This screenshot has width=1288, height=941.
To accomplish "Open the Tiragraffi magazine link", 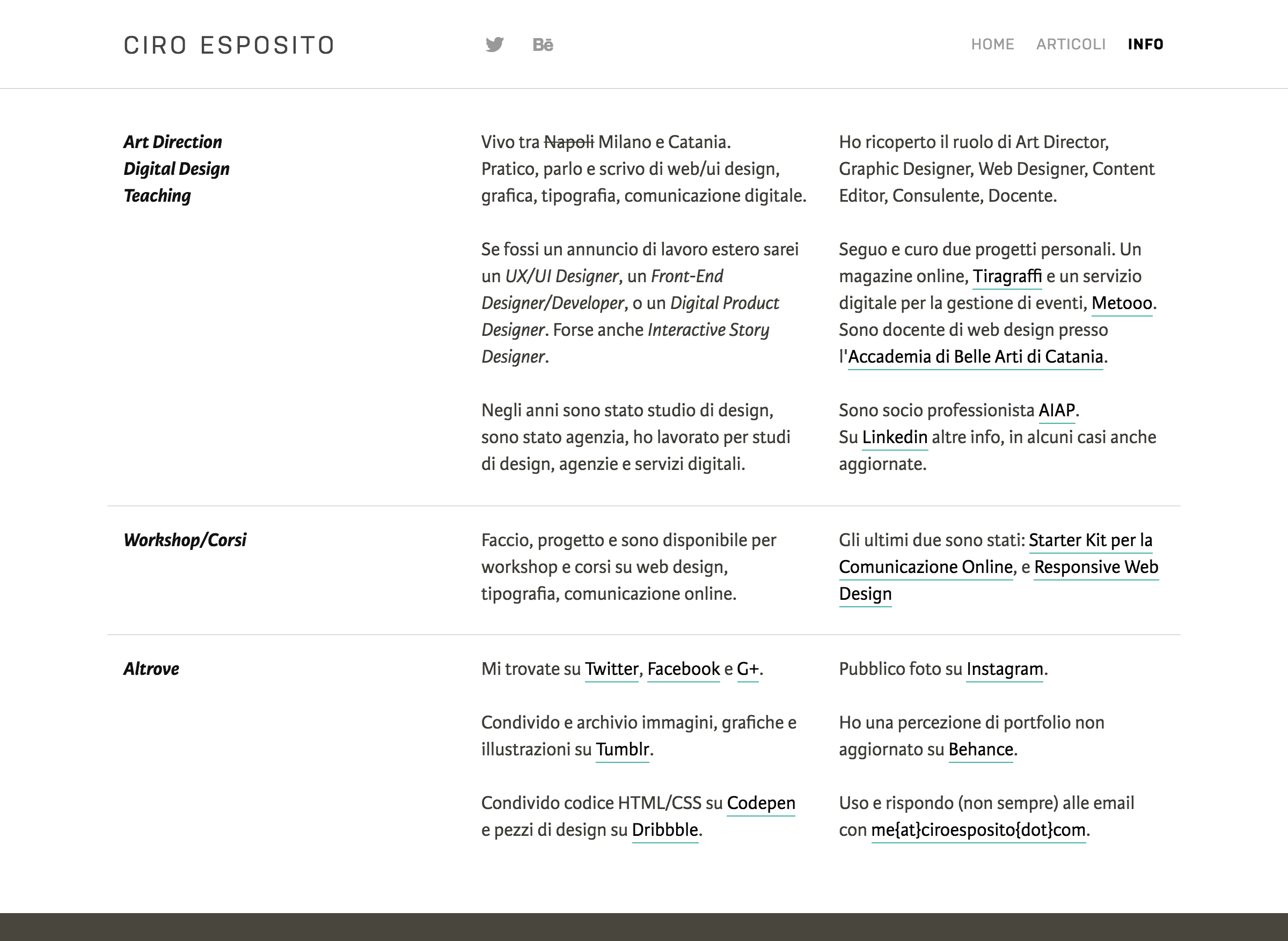I will (1007, 276).
